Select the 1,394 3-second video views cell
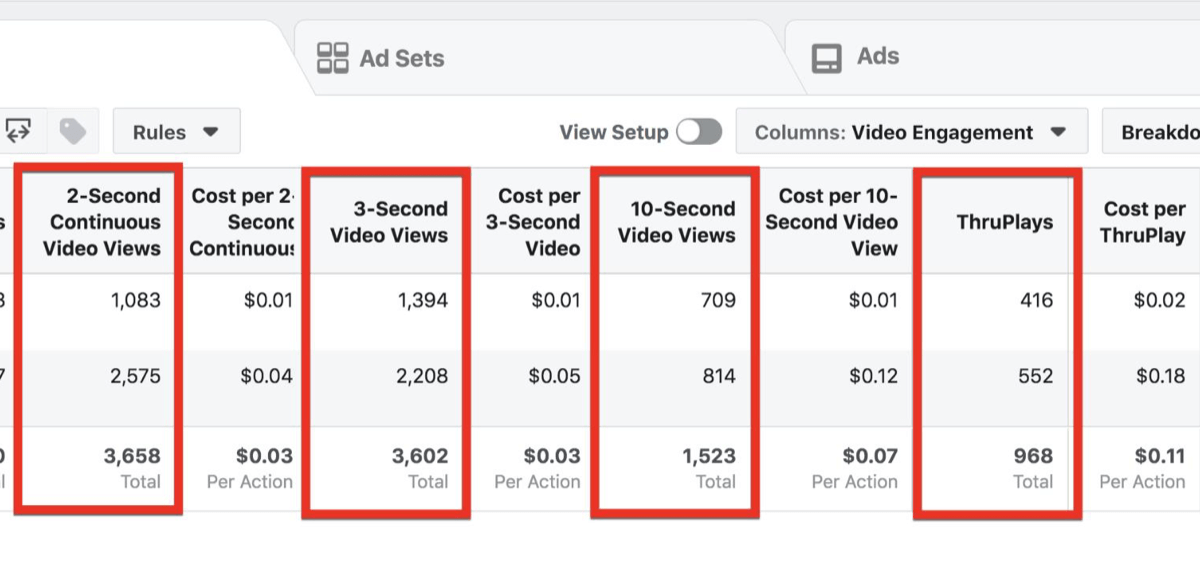Screen dimensions: 1200x572 (x=420, y=300)
